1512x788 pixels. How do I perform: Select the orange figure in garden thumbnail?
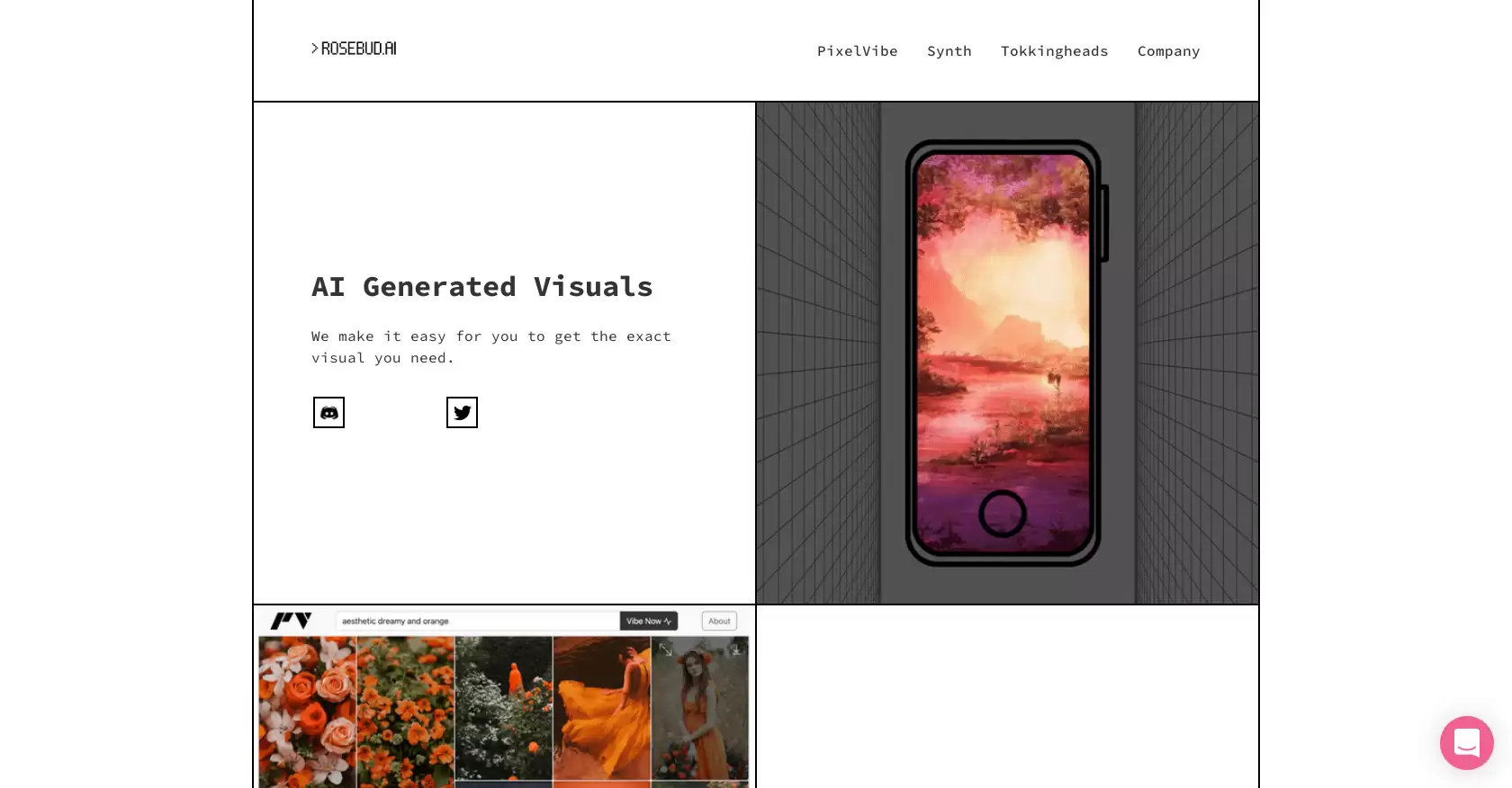(503, 708)
